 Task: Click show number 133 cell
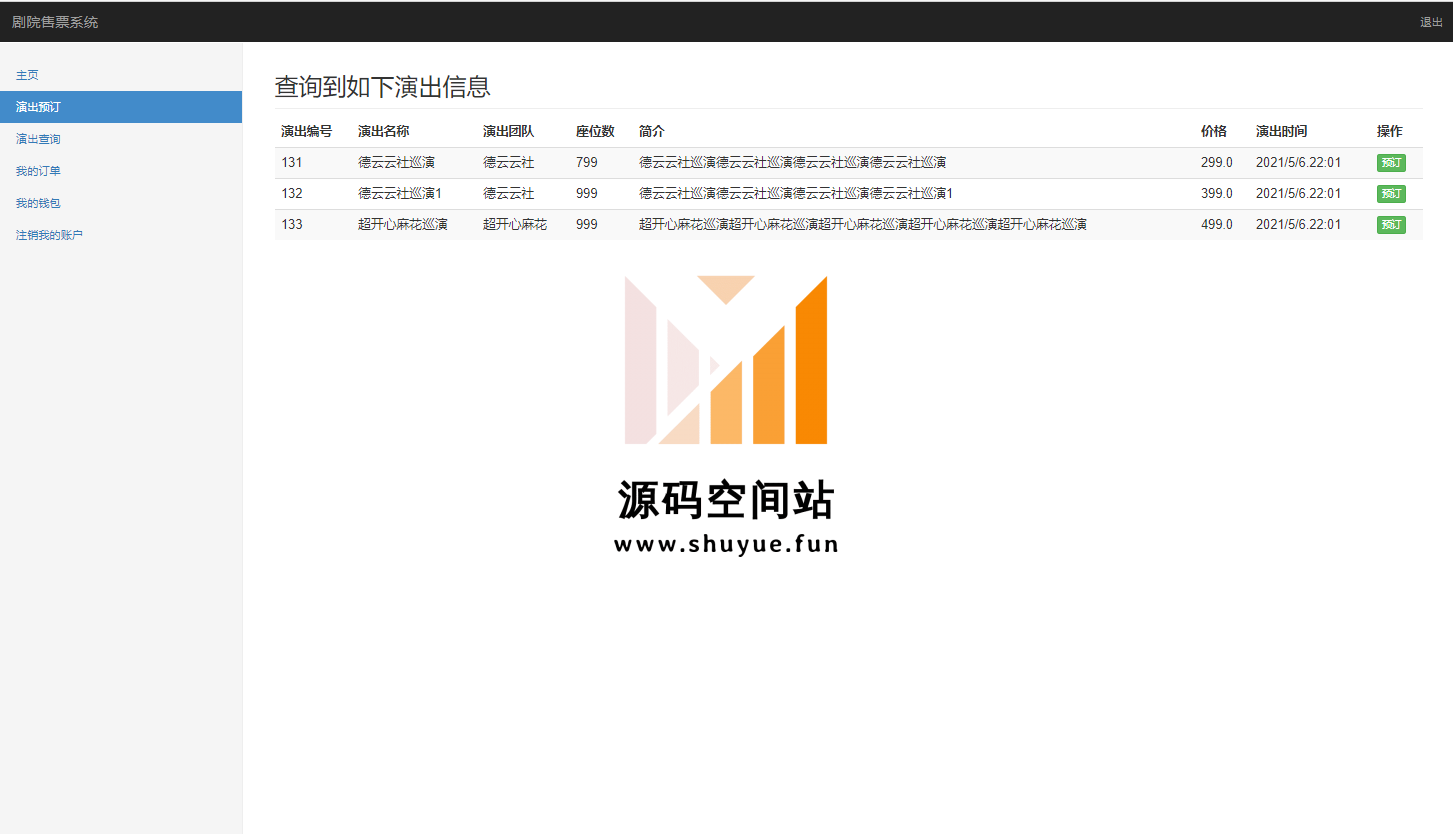coord(291,225)
